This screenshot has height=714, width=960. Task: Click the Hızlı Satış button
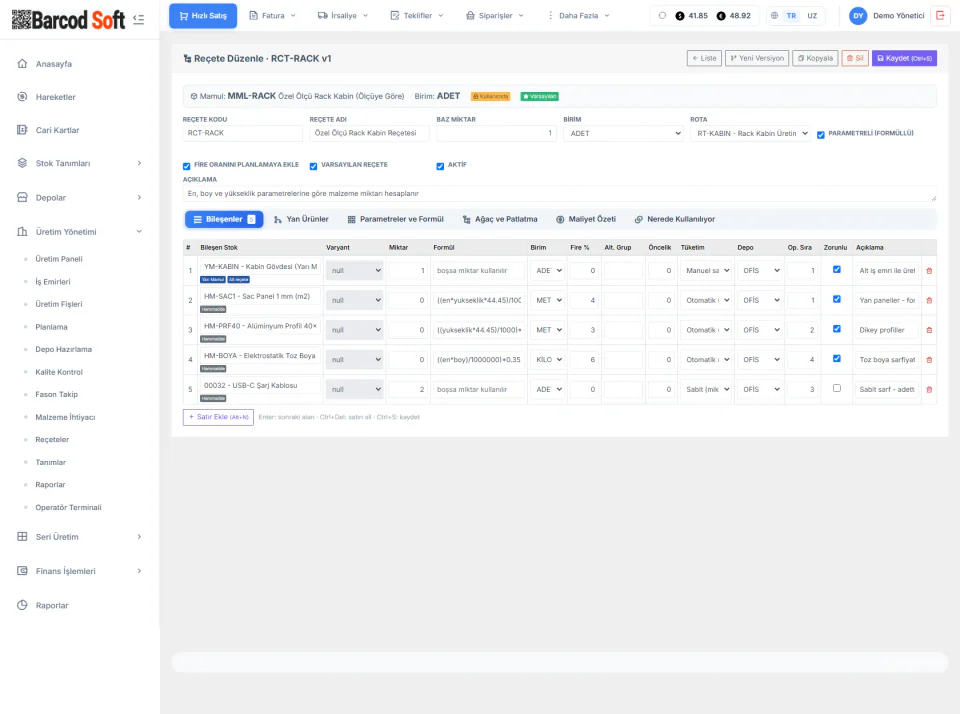coord(203,16)
